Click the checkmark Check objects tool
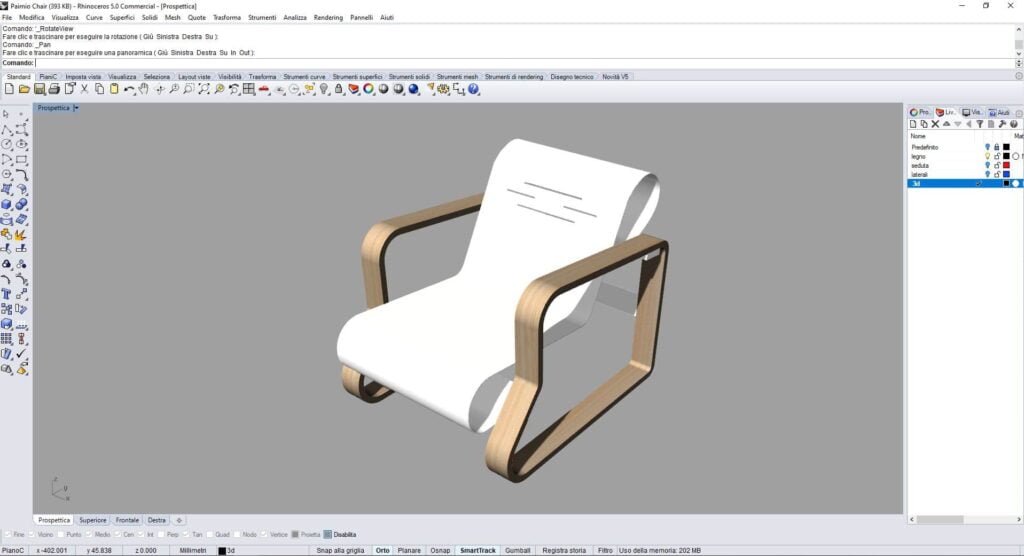 click(x=22, y=354)
